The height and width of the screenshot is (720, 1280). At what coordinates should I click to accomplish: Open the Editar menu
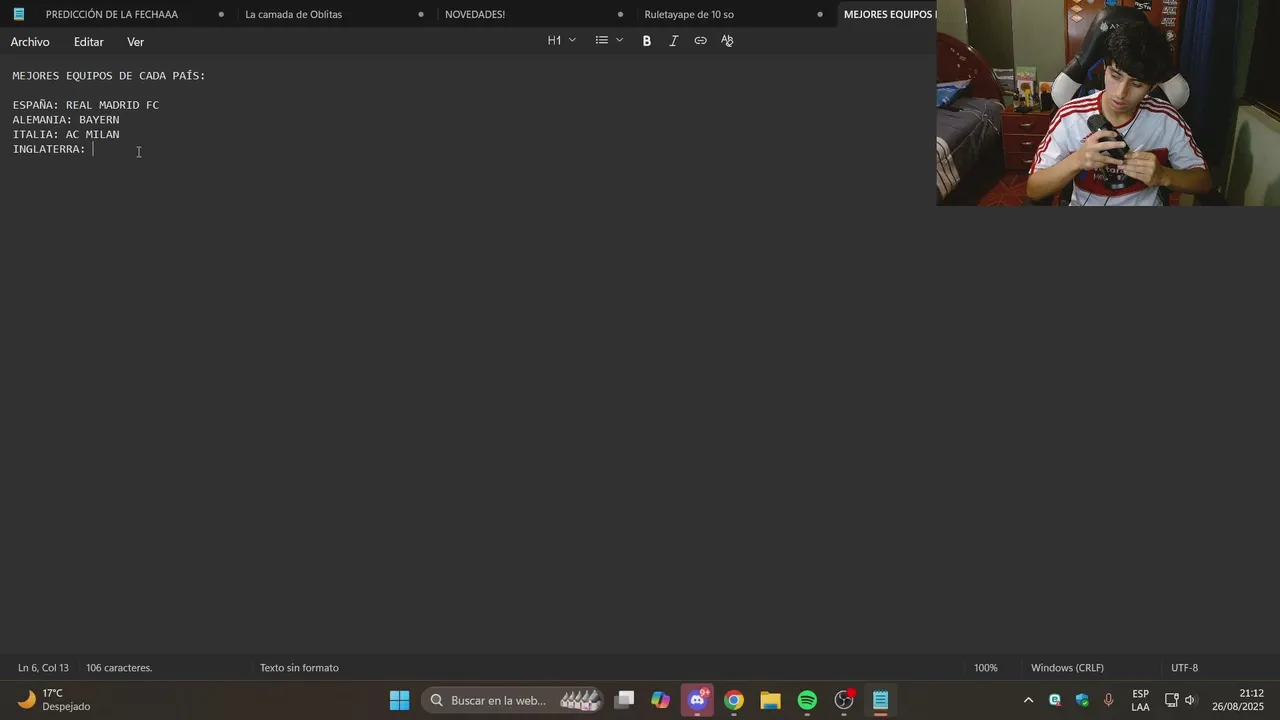pyautogui.click(x=88, y=42)
